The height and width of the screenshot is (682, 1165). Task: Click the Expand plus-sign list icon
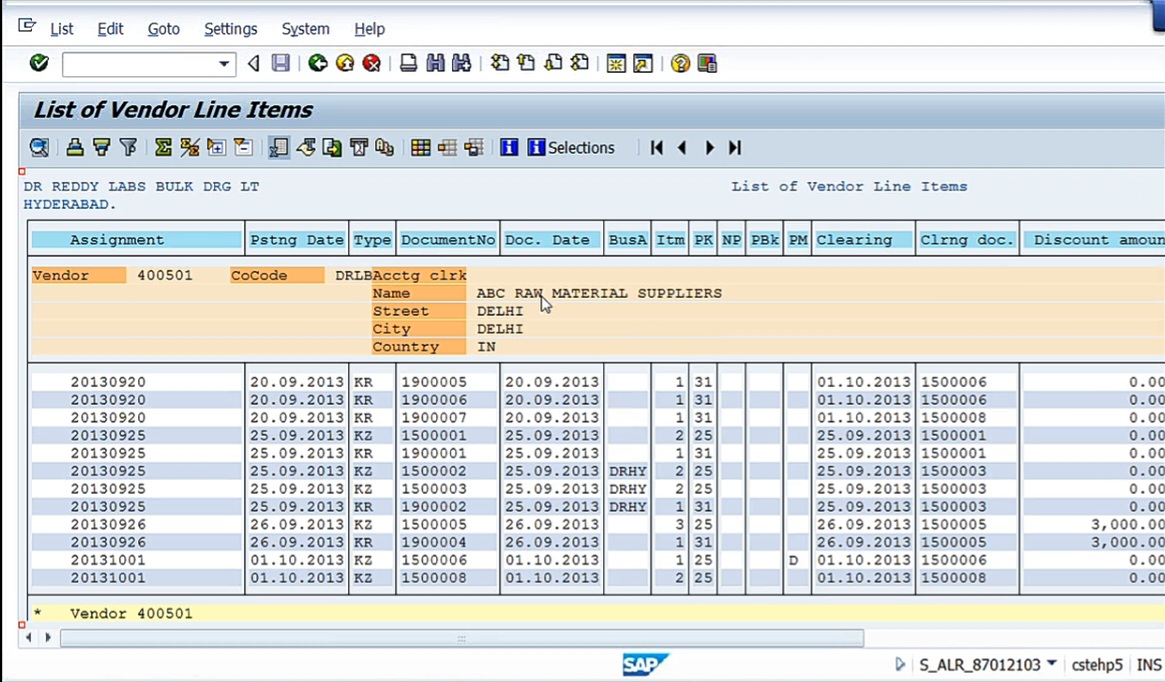216,147
